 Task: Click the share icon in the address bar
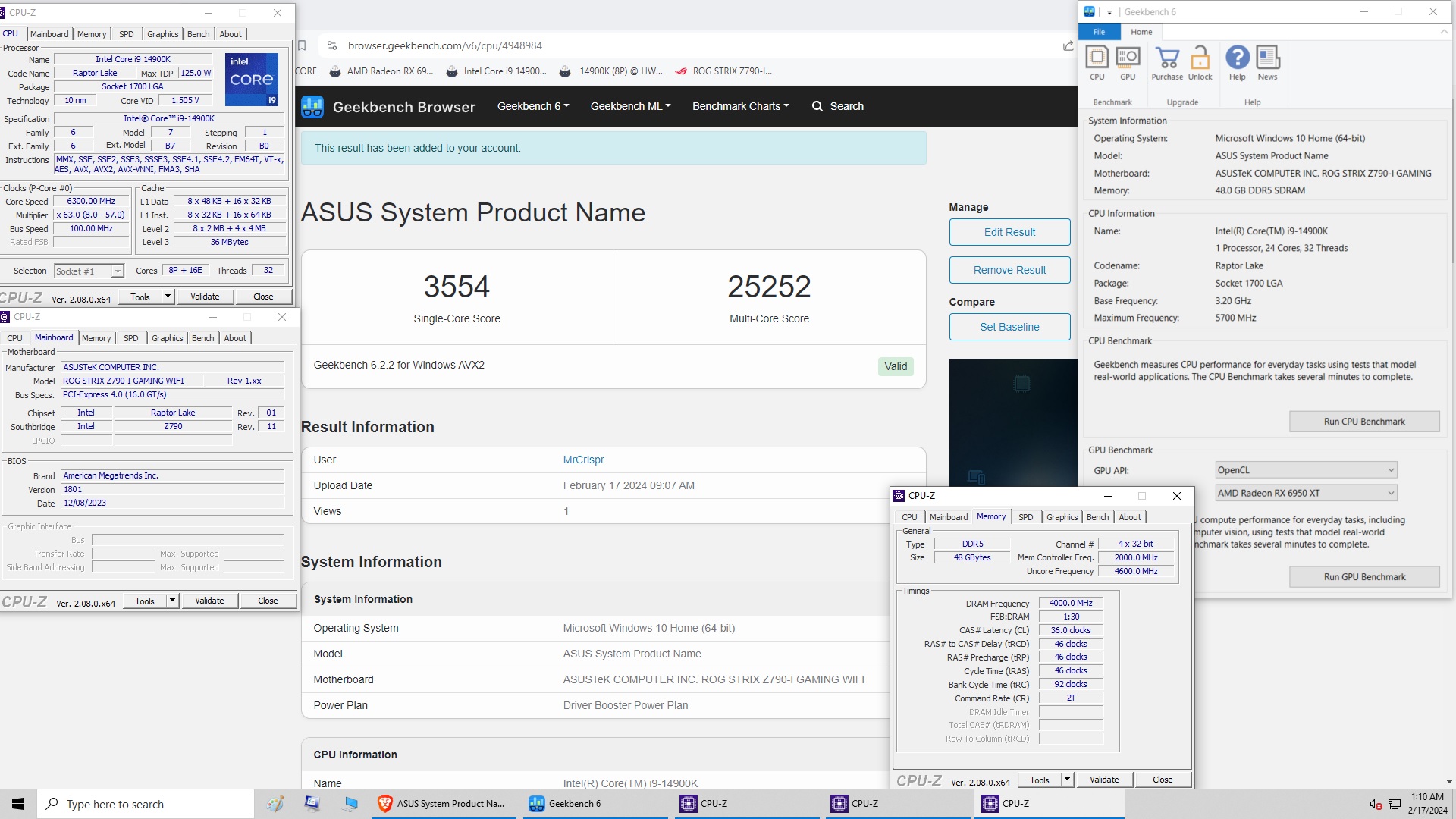click(1068, 45)
